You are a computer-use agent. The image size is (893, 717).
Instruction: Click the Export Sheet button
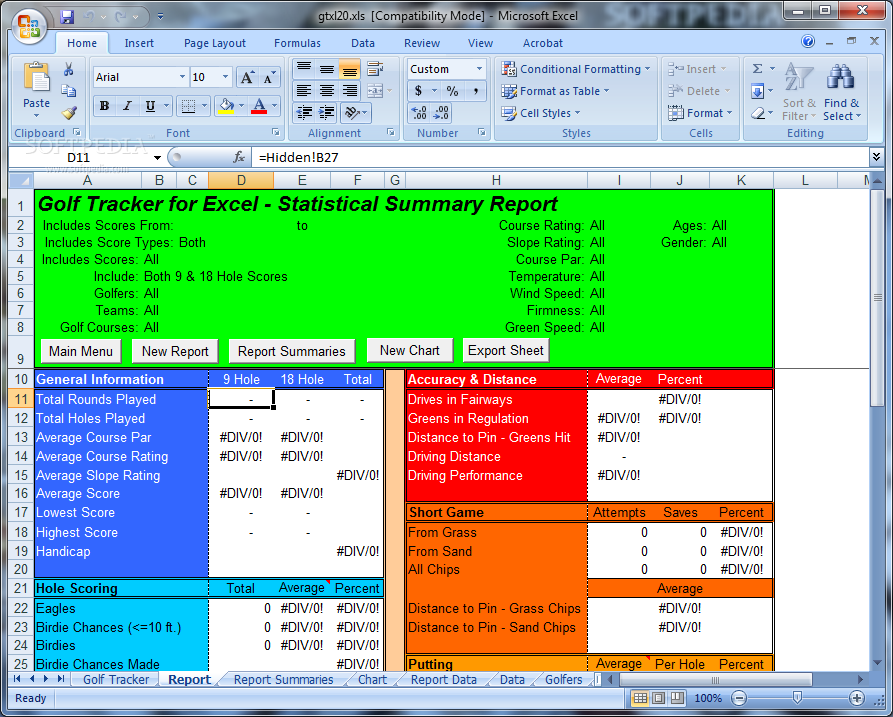(506, 350)
